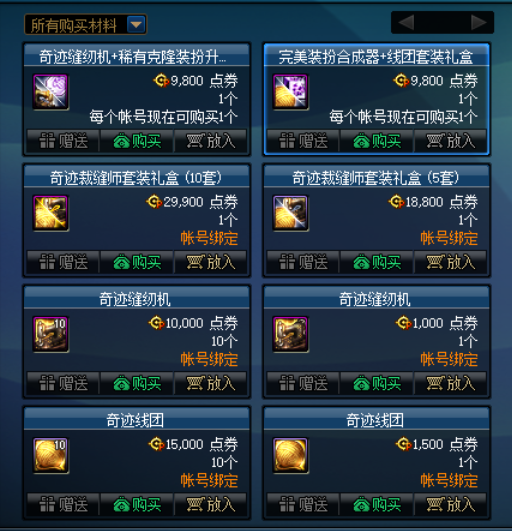Viewport: 512px width, 531px height.
Task: Add the 1,000 点券 奇迹缝纫机 to cart
Action: tap(451, 384)
